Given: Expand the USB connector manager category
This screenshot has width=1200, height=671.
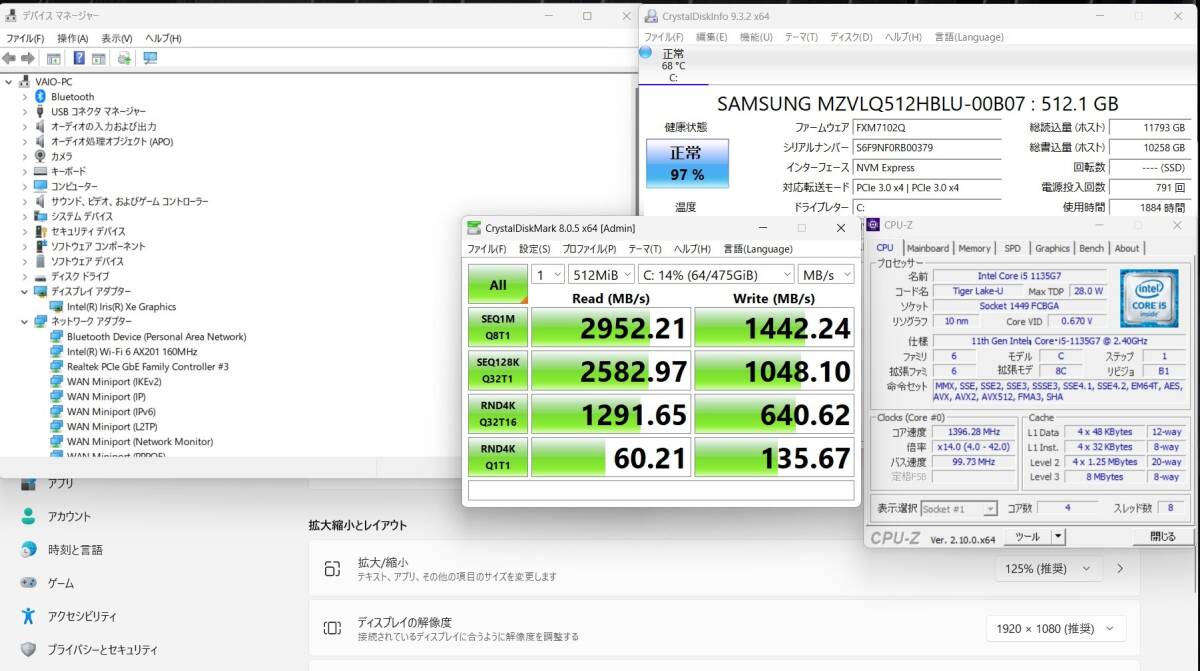Looking at the screenshot, I should 25,112.
